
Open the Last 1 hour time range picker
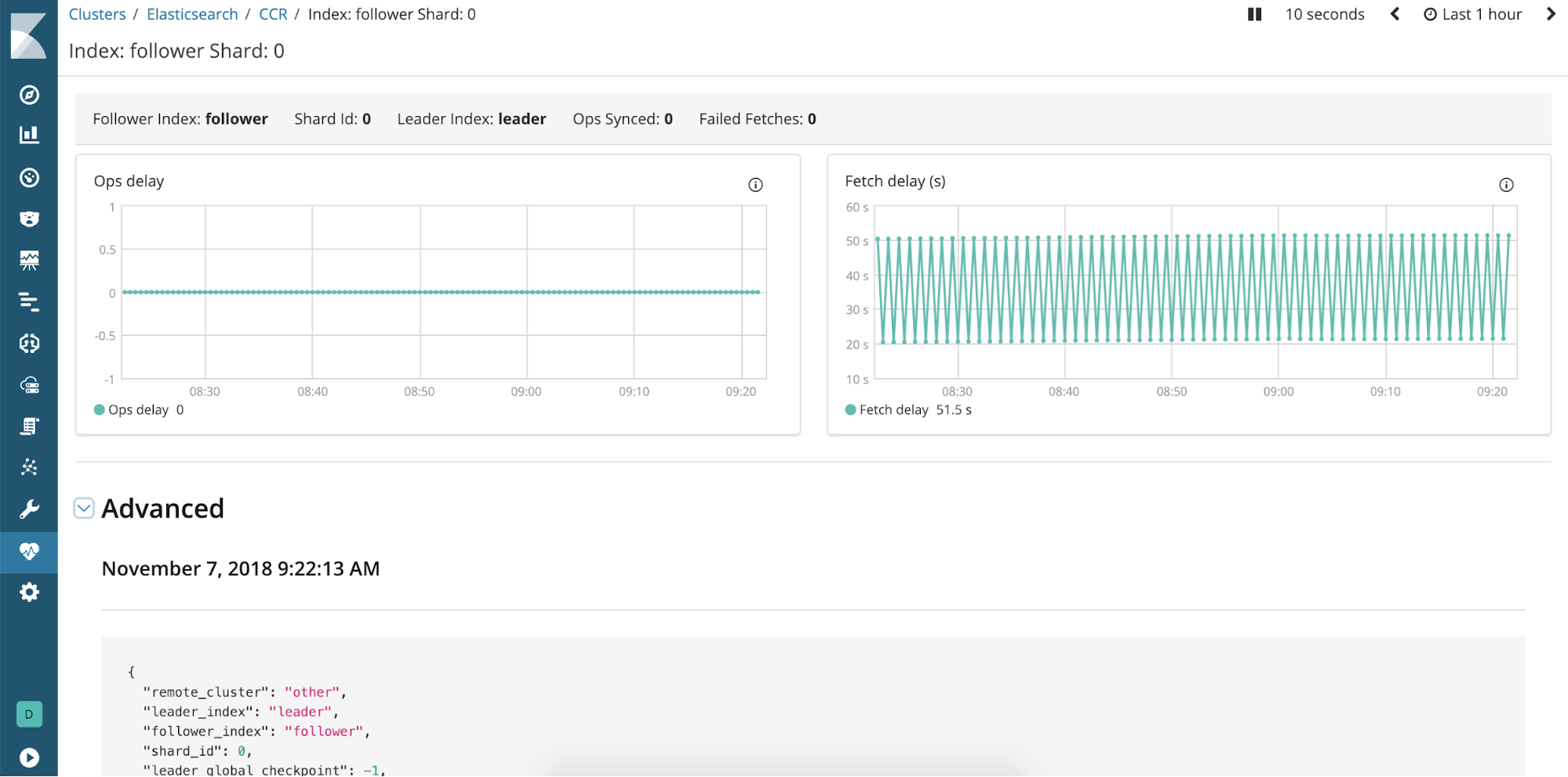1481,13
